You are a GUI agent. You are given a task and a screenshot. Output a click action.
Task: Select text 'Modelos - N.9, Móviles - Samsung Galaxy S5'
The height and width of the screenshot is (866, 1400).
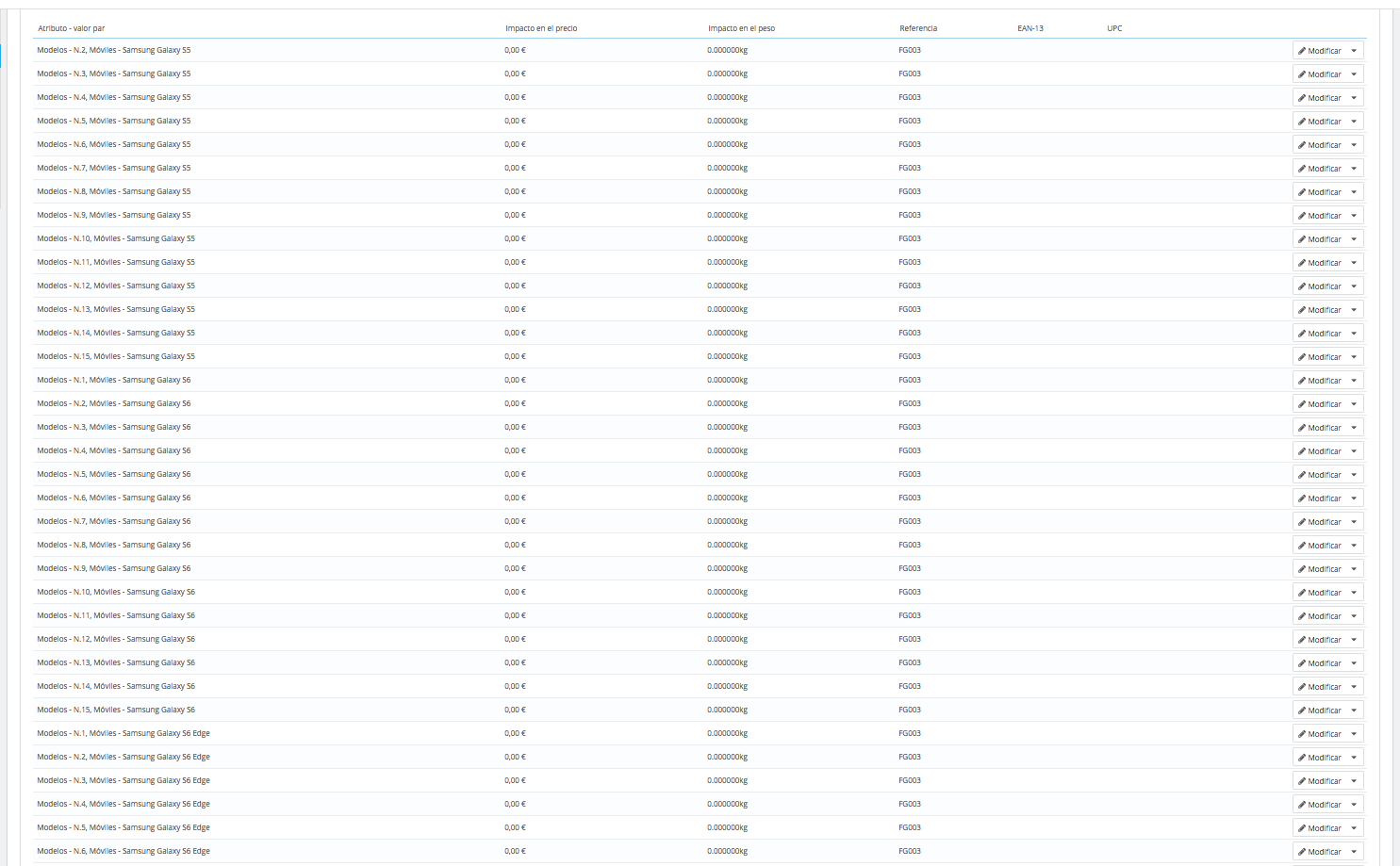coord(114,215)
